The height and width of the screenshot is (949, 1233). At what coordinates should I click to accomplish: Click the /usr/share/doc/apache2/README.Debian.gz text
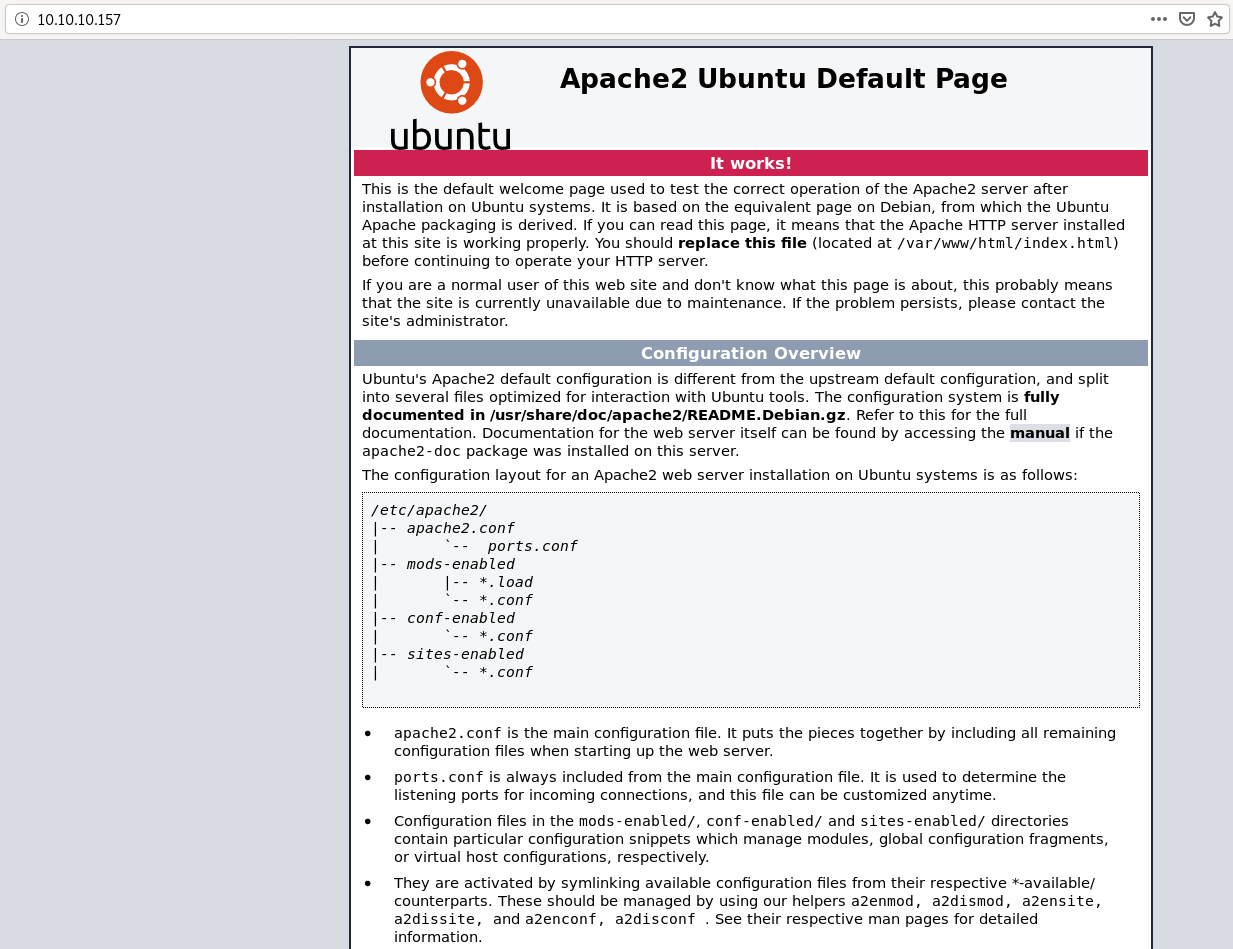[668, 415]
